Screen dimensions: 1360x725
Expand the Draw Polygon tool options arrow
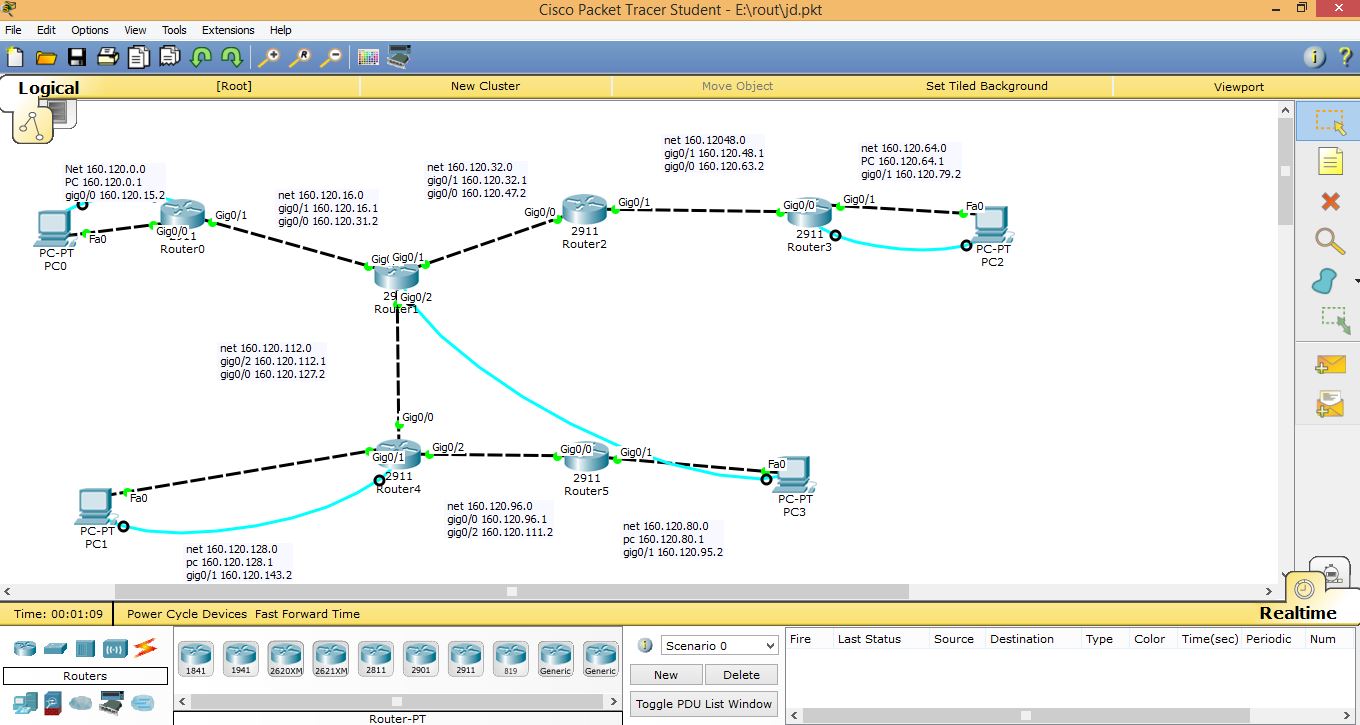point(1355,282)
